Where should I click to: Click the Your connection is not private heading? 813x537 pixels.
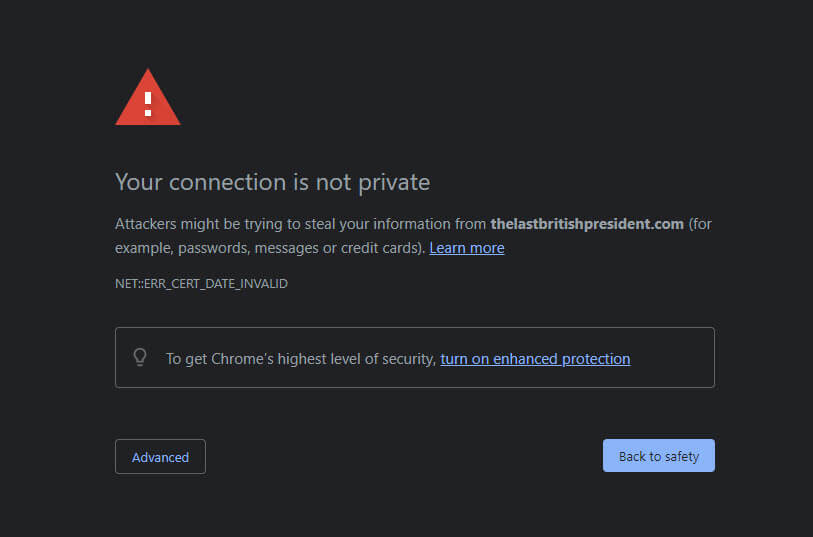(272, 182)
